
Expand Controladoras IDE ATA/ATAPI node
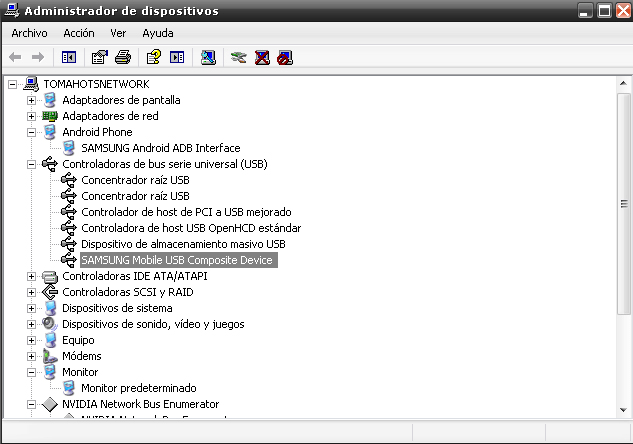coord(31,276)
